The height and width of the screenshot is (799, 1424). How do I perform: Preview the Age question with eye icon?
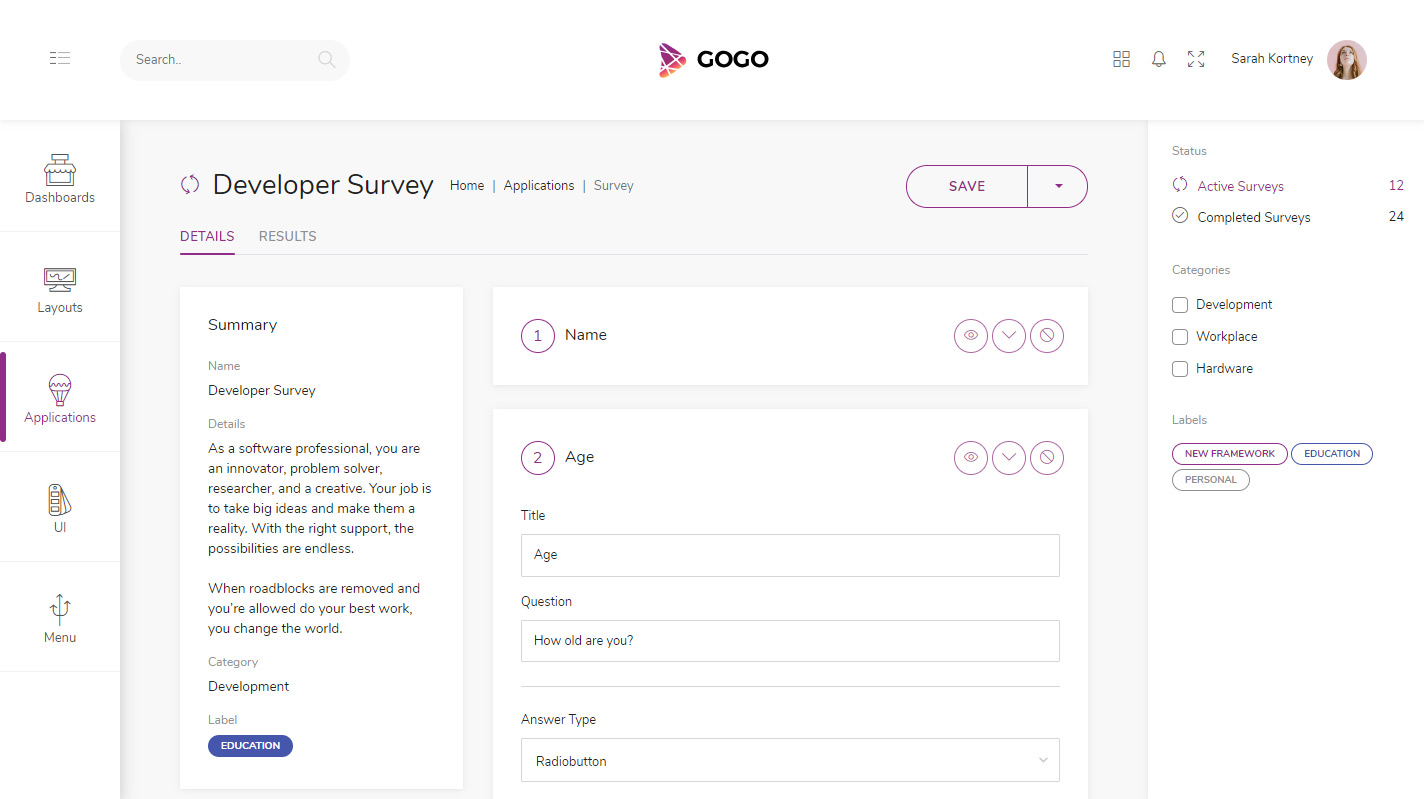[970, 458]
